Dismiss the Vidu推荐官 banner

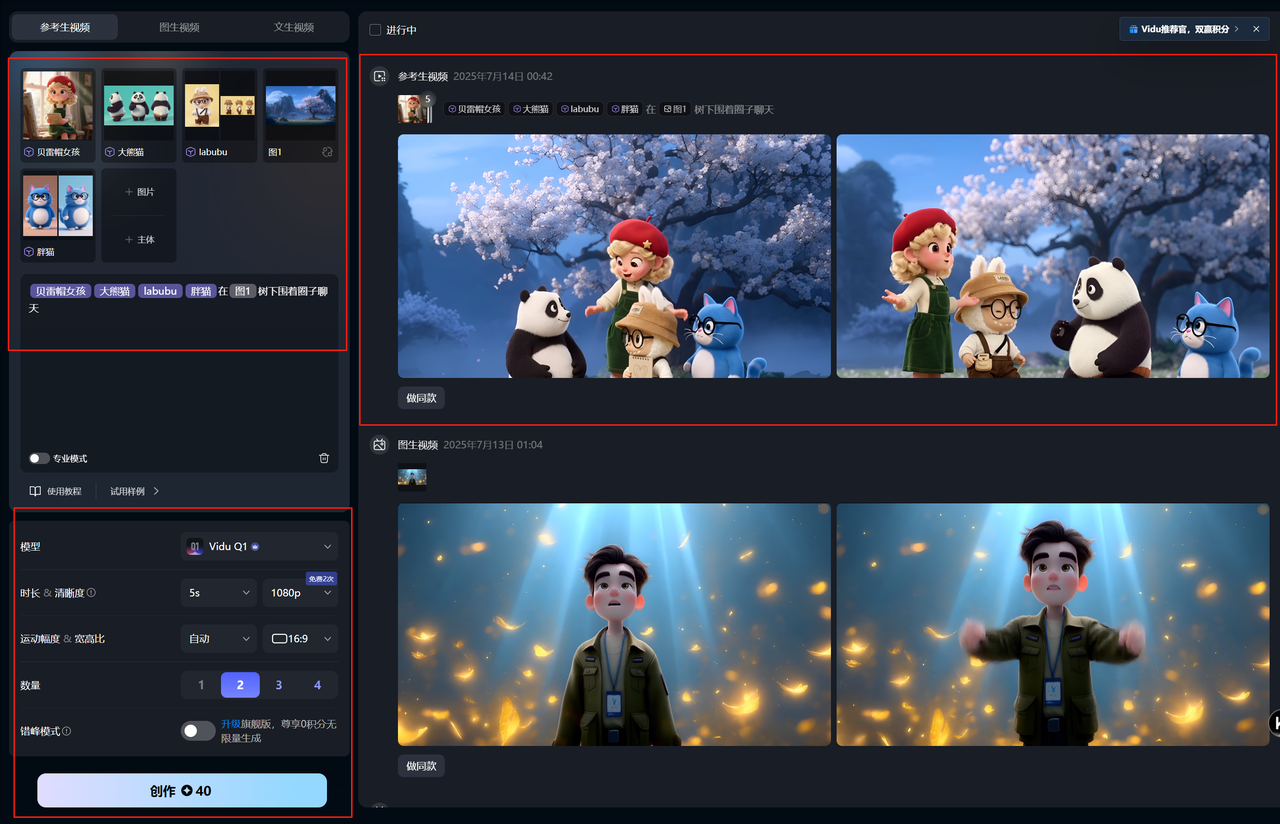click(x=1256, y=29)
